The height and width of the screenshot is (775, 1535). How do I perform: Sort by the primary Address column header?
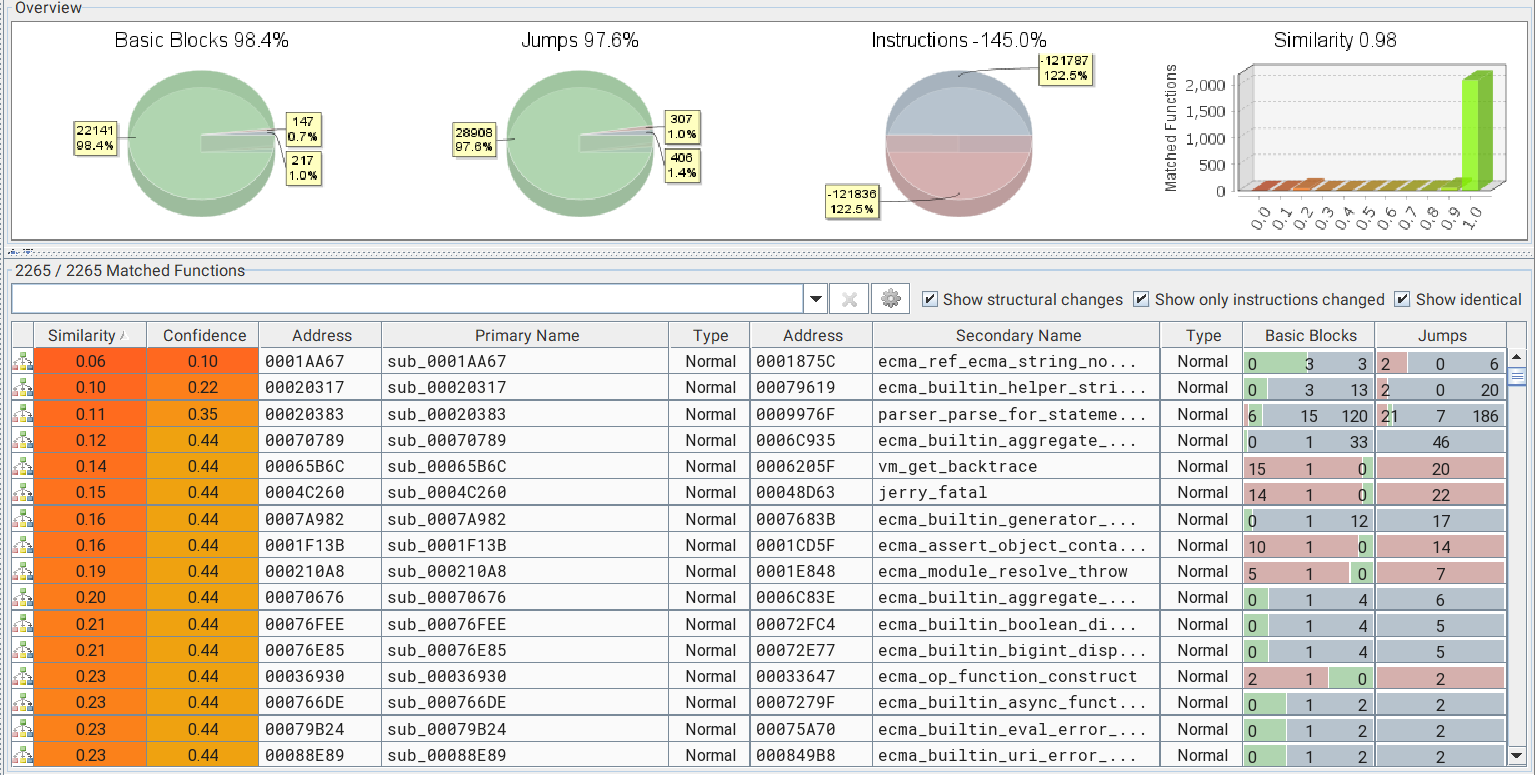pos(321,336)
